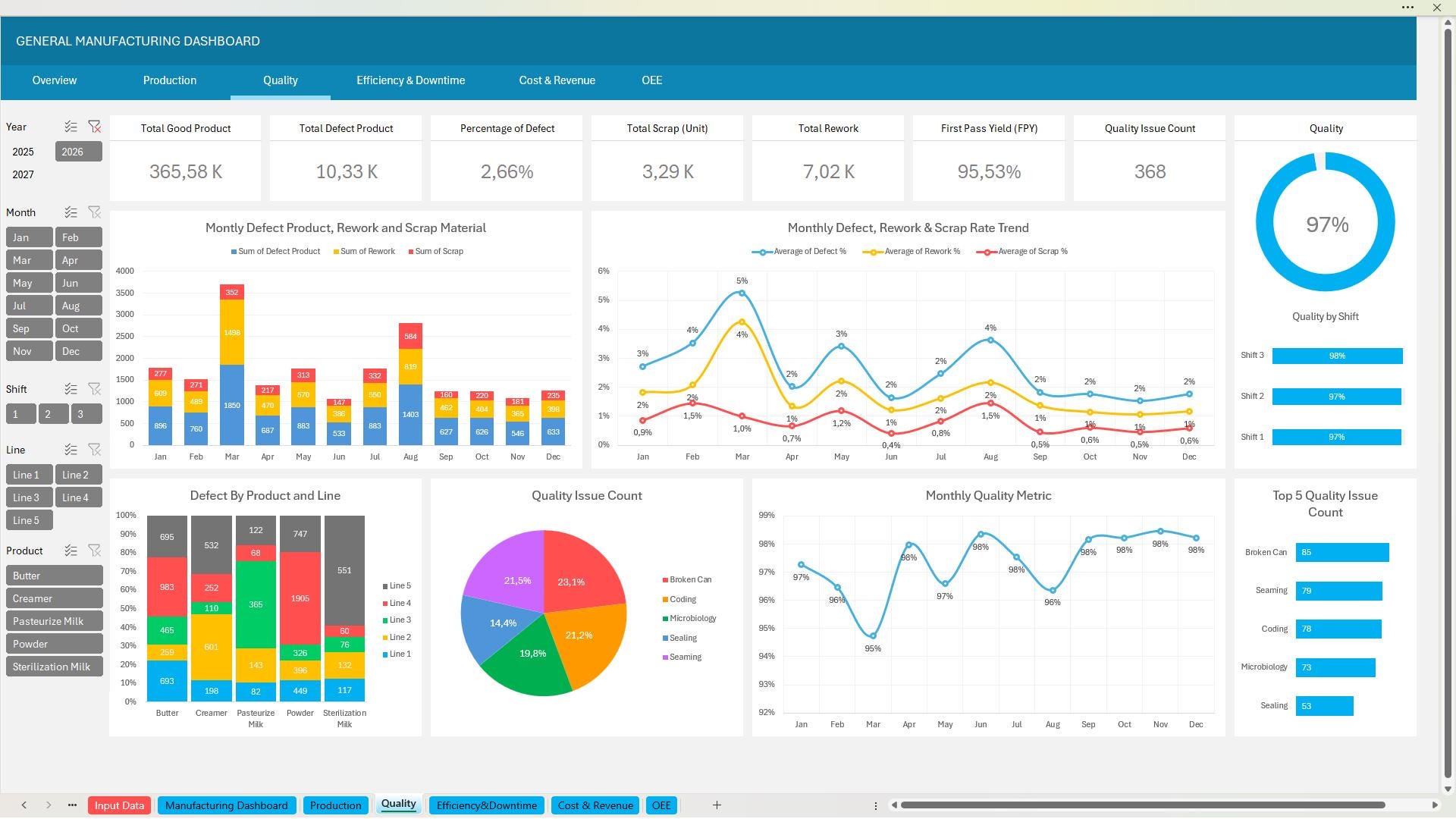This screenshot has height=819, width=1456.
Task: Select year 2026 in slicer
Action: (78, 152)
